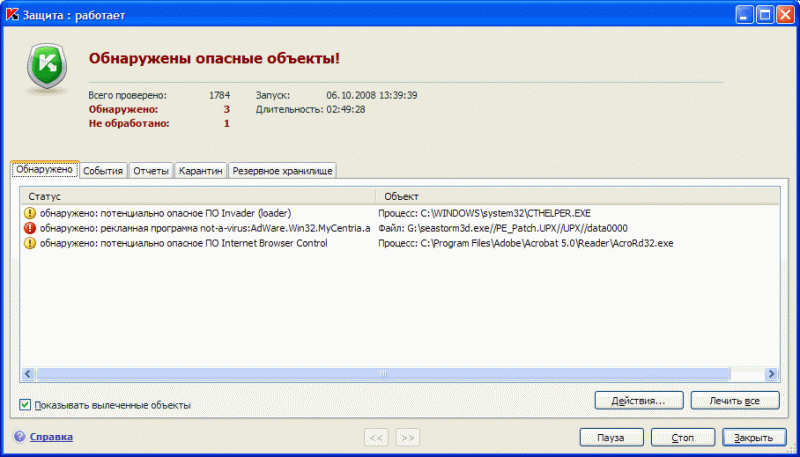Viewport: 800px width, 457px height.
Task: Toggle the Показывать вылеченные объекты checkbox
Action: pos(24,405)
